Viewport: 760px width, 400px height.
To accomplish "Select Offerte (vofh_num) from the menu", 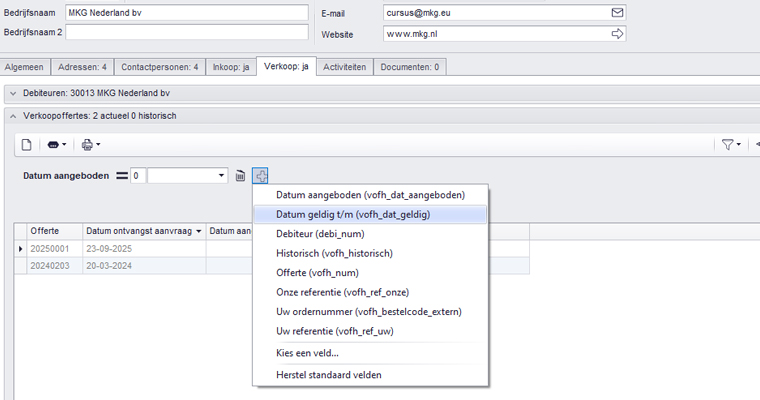I will point(370,272).
